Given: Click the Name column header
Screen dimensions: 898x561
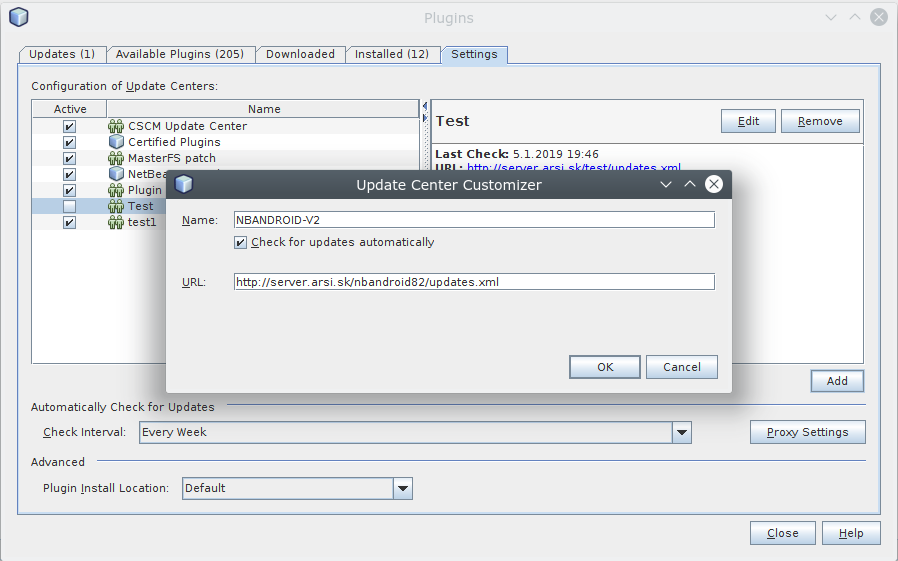Looking at the screenshot, I should 263,109.
